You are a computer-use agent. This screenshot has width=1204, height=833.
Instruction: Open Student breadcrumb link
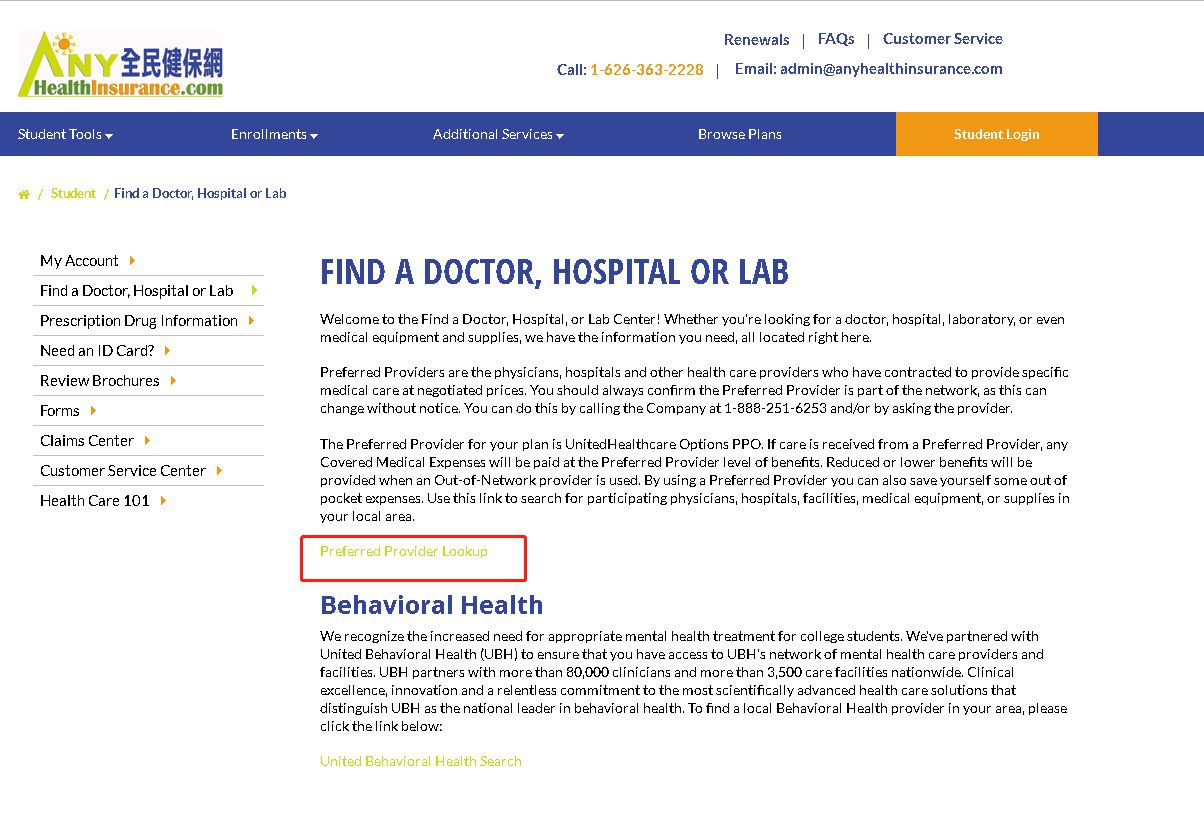(x=73, y=193)
